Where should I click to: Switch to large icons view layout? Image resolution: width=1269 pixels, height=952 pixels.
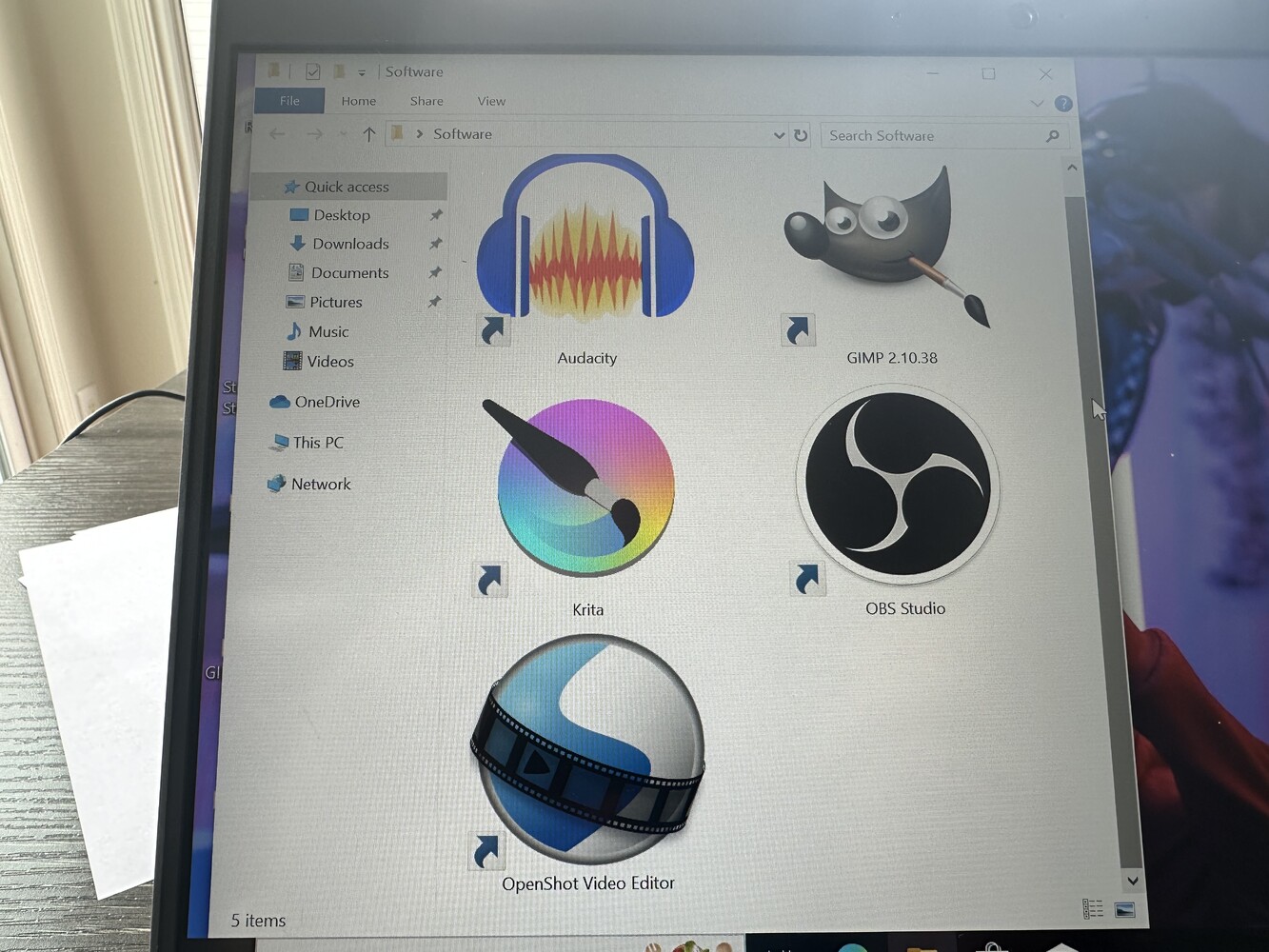tap(1124, 909)
